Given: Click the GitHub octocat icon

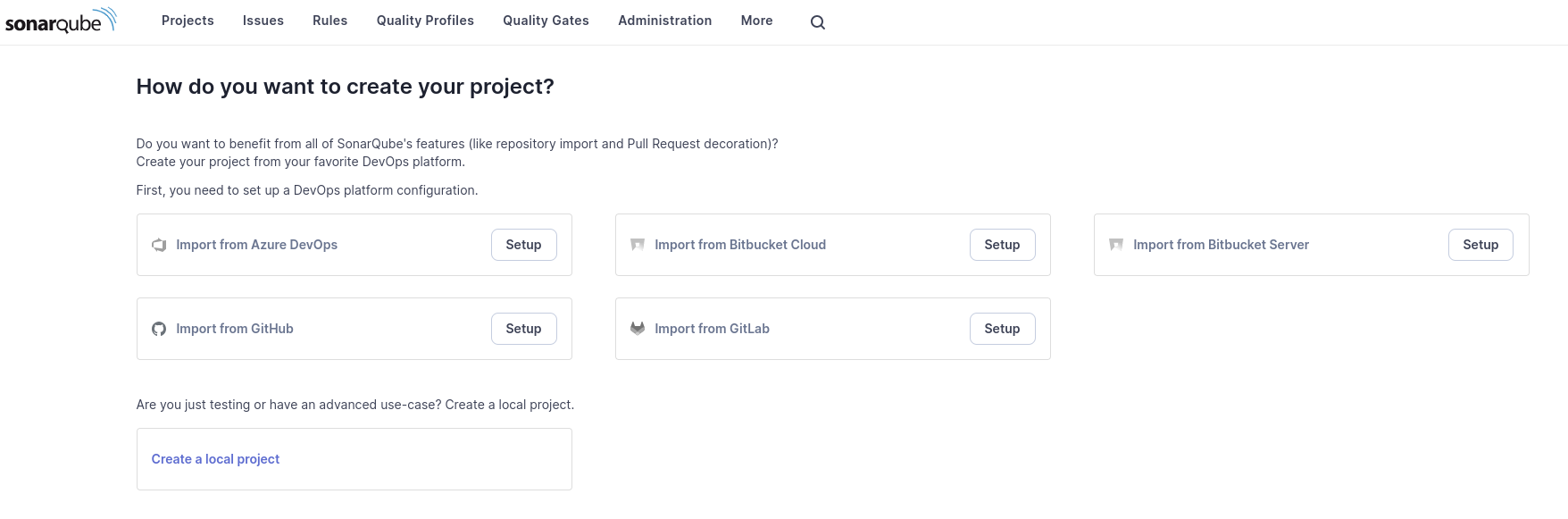Looking at the screenshot, I should [x=159, y=329].
